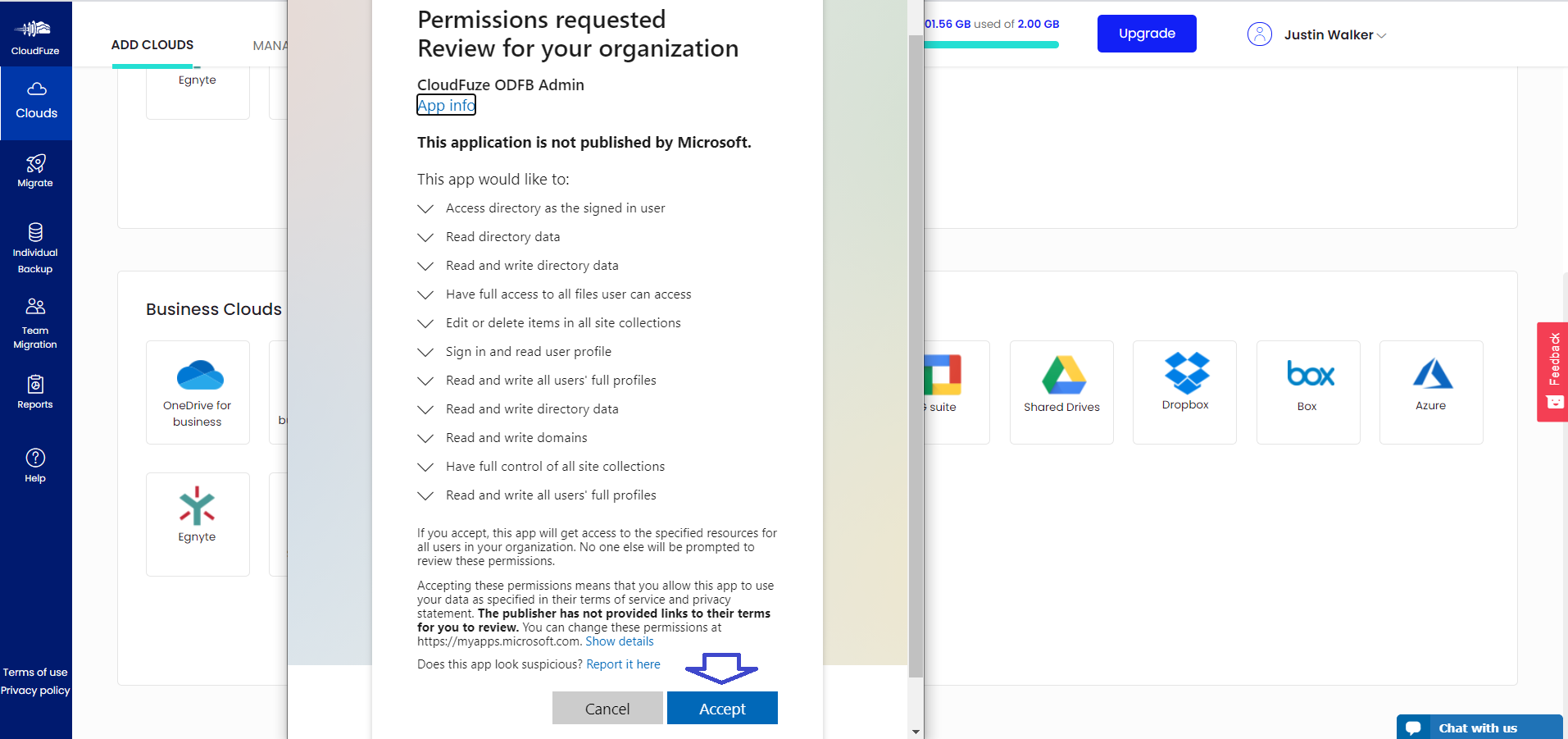Select the Dropbox cloud tile

pos(1184,391)
